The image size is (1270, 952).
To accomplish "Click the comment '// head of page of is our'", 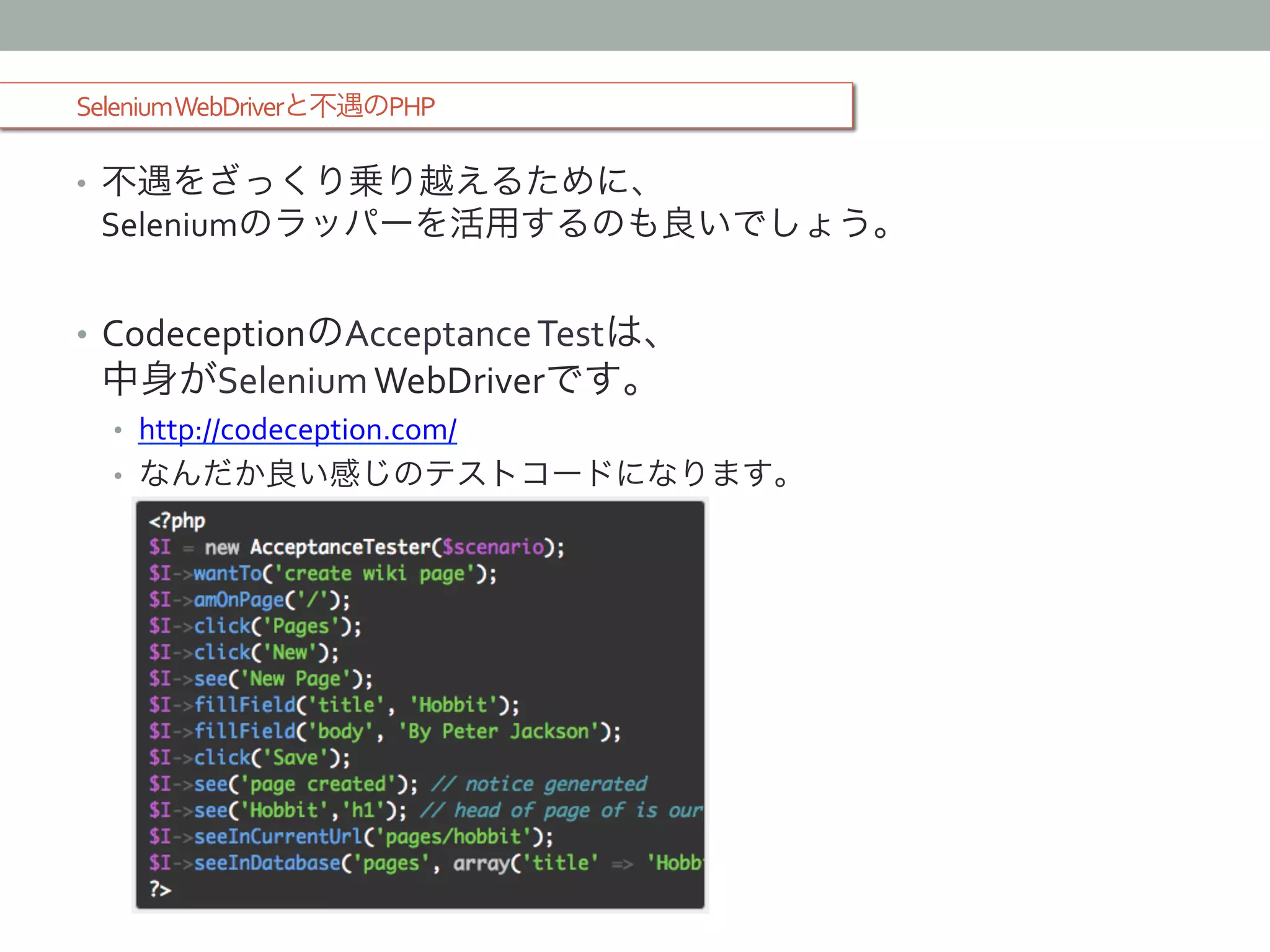I will point(561,811).
